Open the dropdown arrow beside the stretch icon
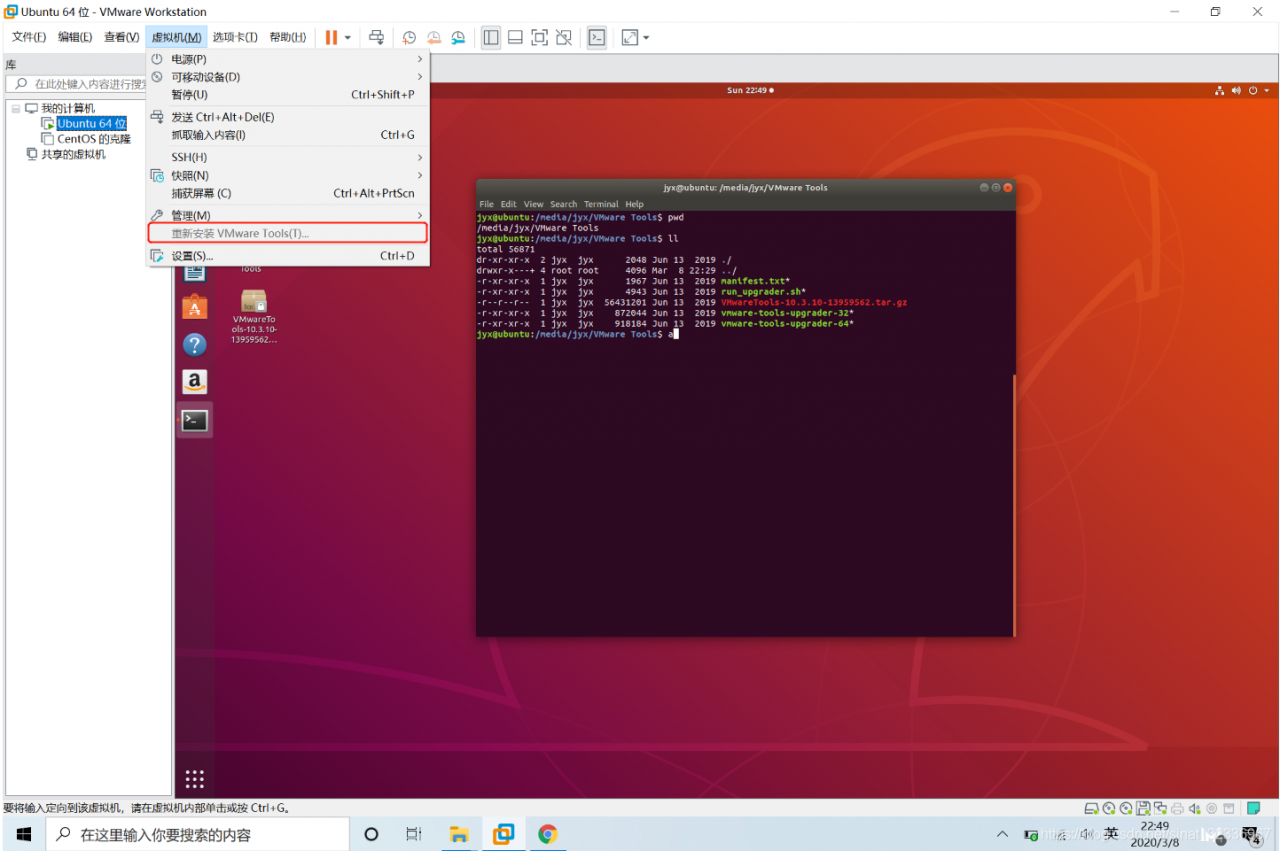This screenshot has width=1280, height=851. (x=646, y=38)
